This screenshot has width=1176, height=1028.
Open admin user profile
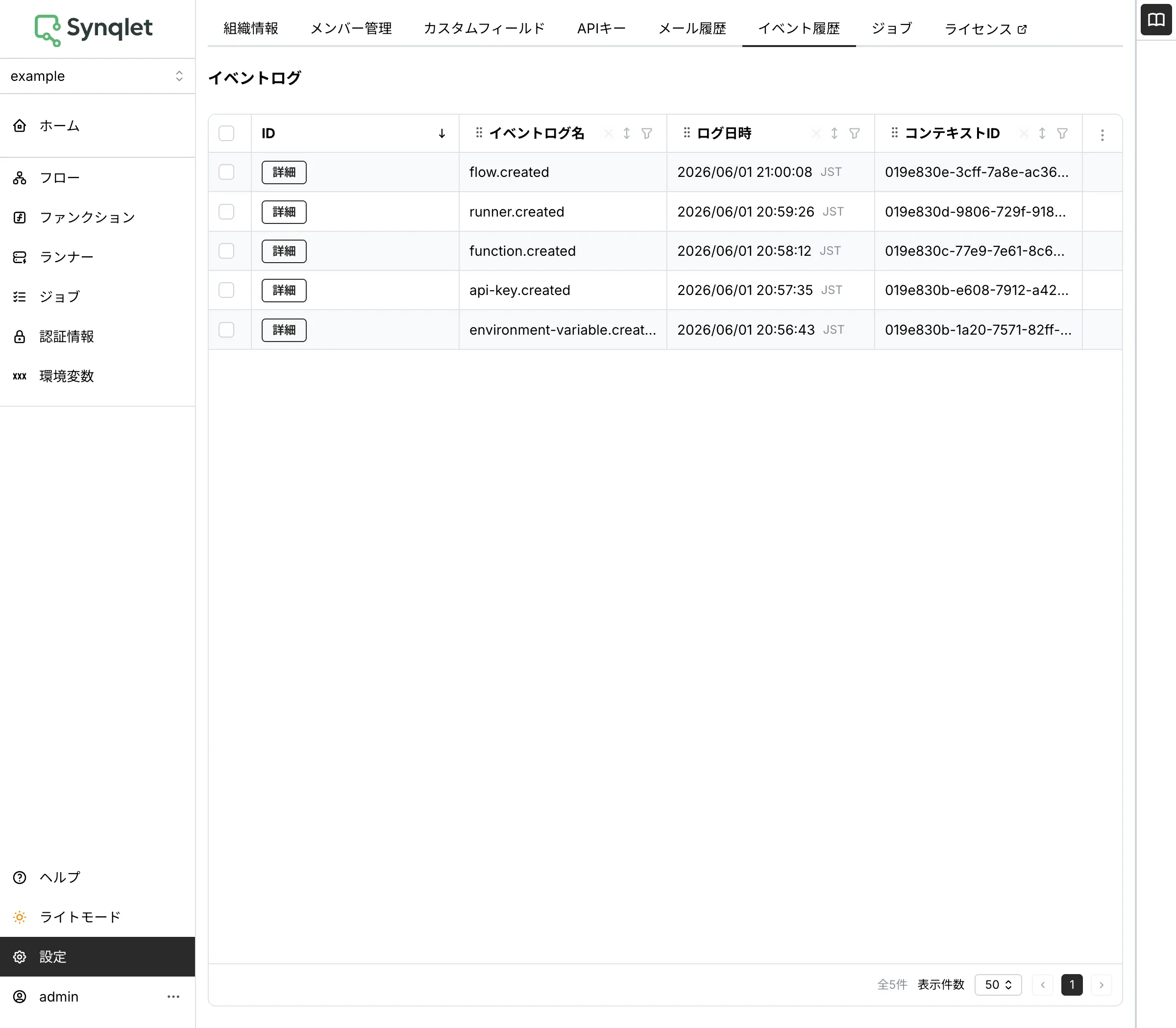(58, 997)
